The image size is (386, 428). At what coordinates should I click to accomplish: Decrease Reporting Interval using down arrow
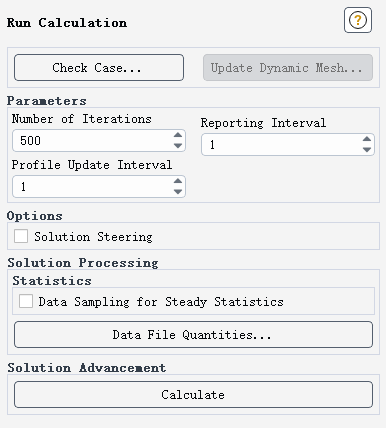pyautogui.click(x=367, y=150)
